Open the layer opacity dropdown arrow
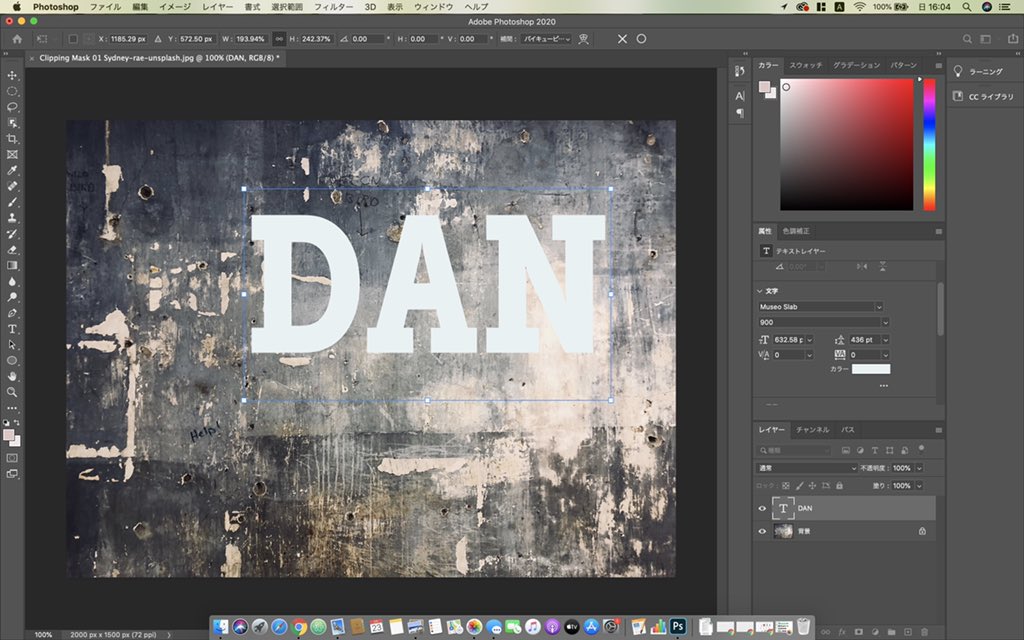The image size is (1024, 640). tap(919, 468)
